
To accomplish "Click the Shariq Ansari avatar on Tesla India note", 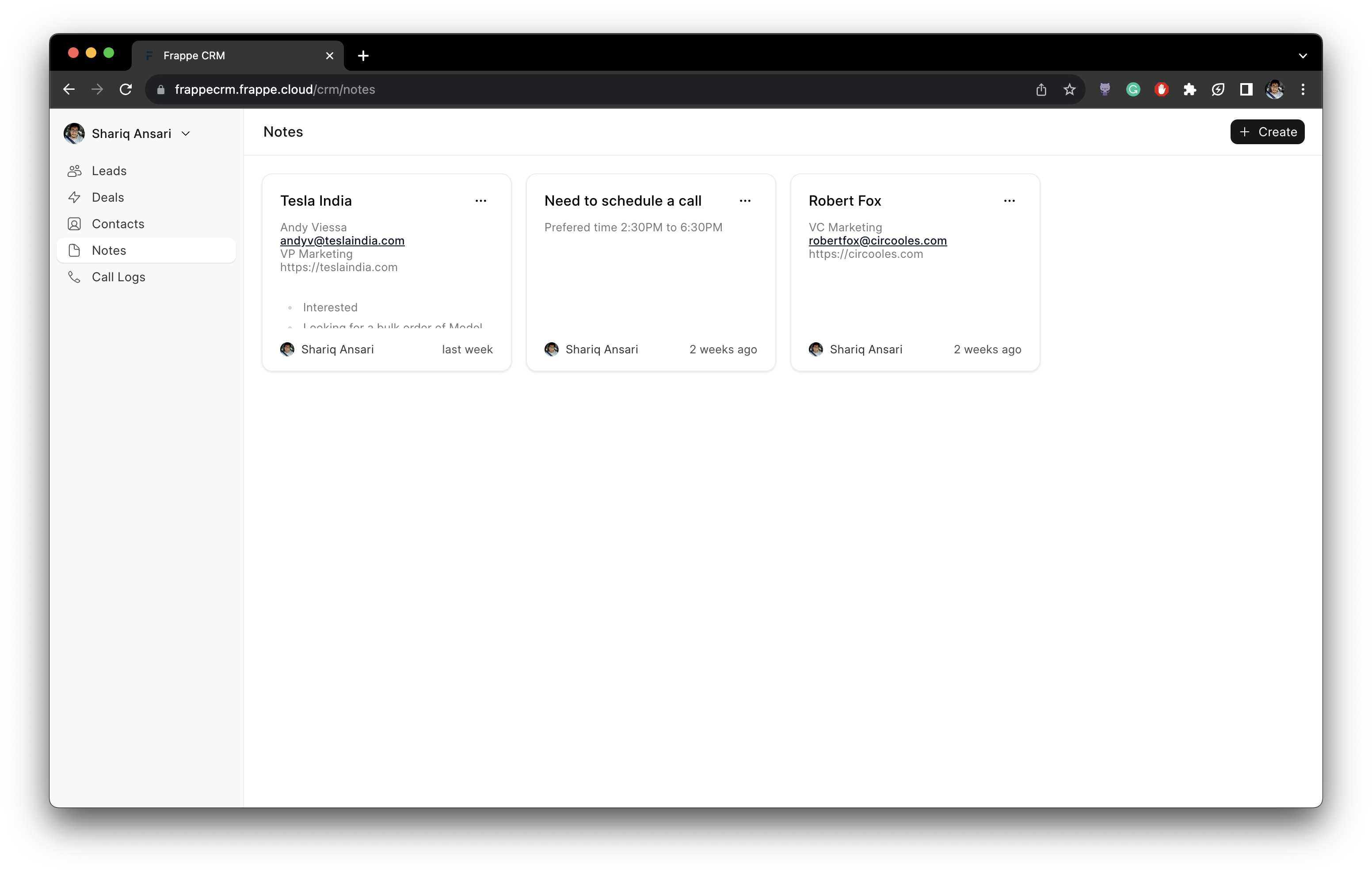I will [x=288, y=349].
